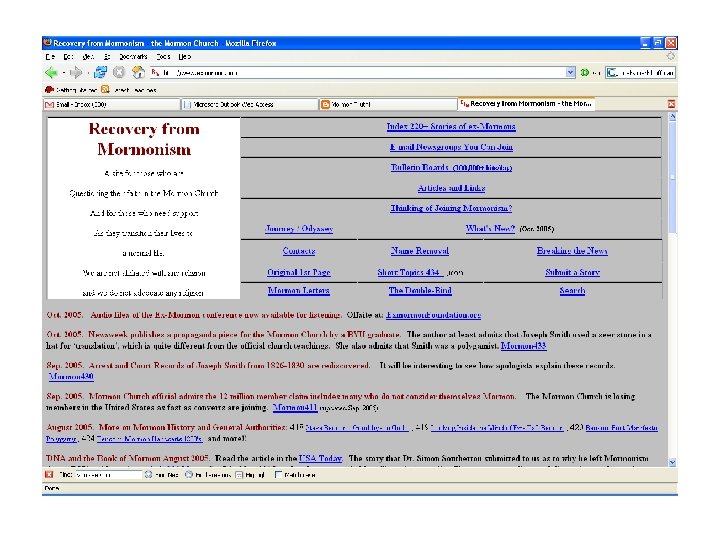Image resolution: width=720 pixels, height=540 pixels.
Task: Open the Bookmarks menu
Action: point(133,56)
